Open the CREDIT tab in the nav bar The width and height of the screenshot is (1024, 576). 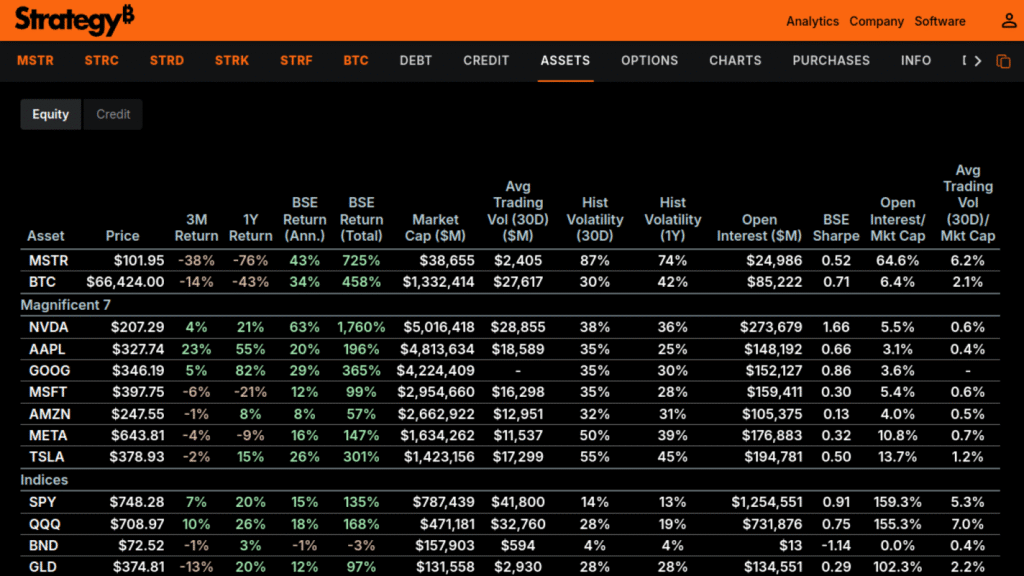[x=486, y=61]
